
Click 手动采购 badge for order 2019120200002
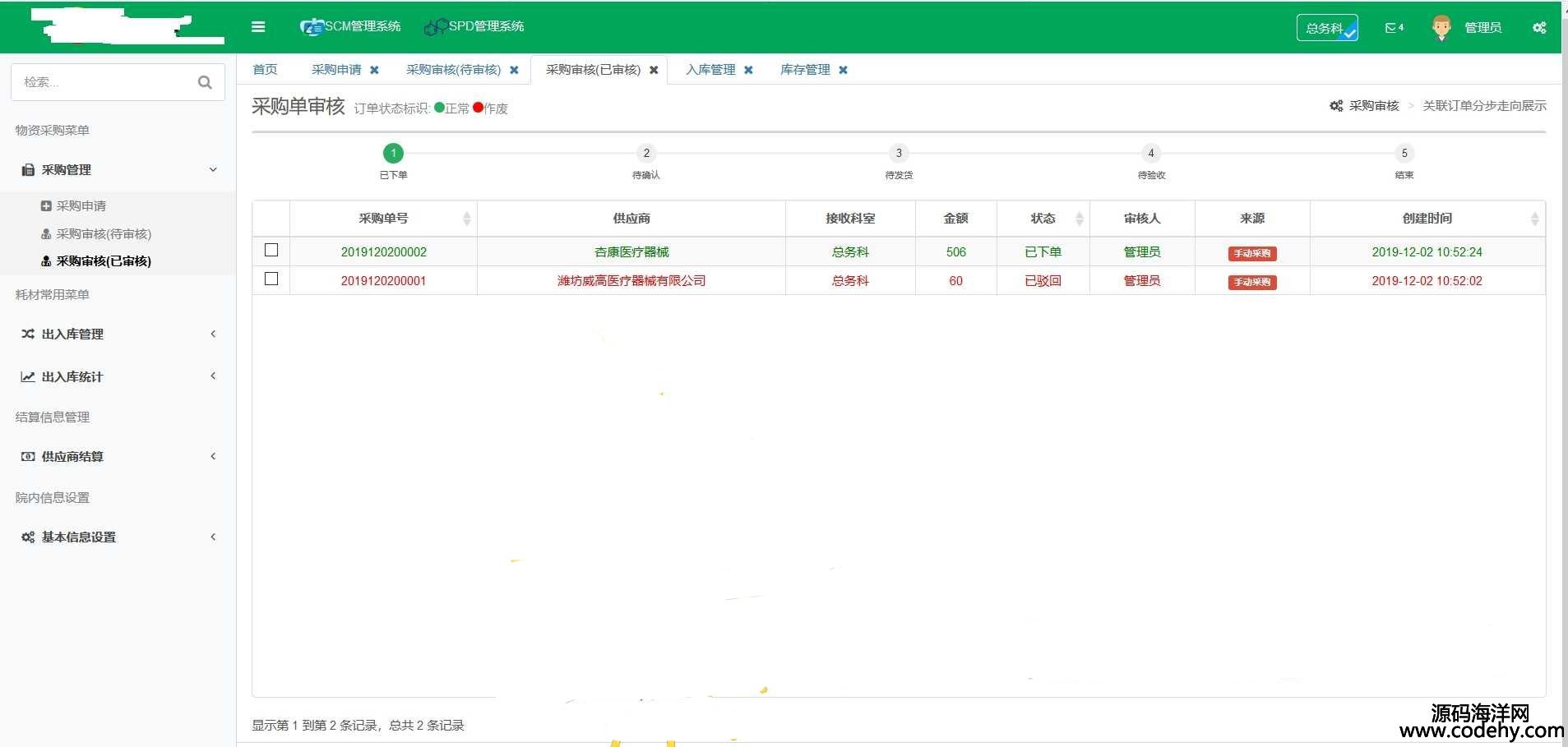1252,253
